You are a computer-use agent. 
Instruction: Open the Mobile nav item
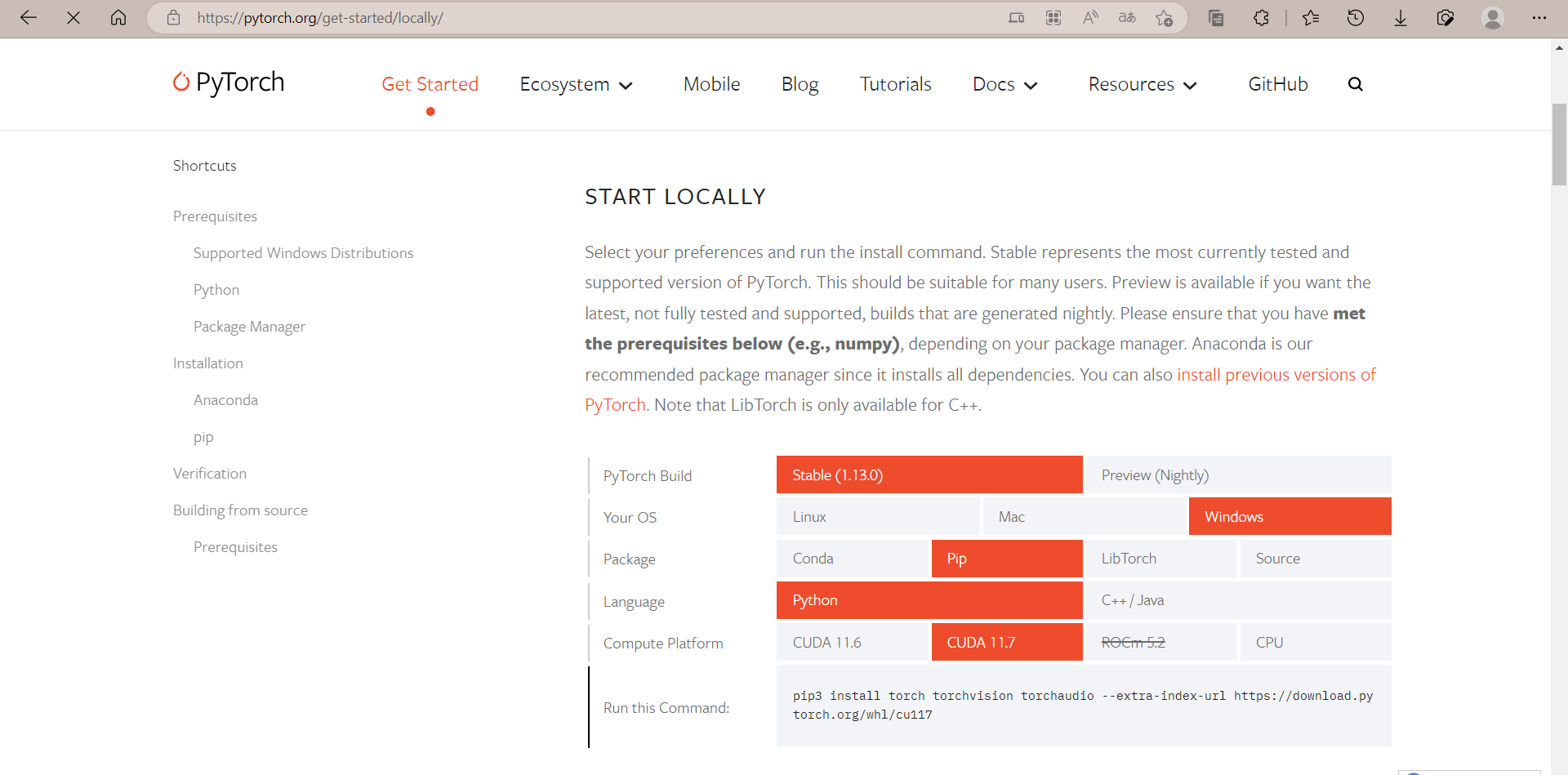tap(712, 84)
